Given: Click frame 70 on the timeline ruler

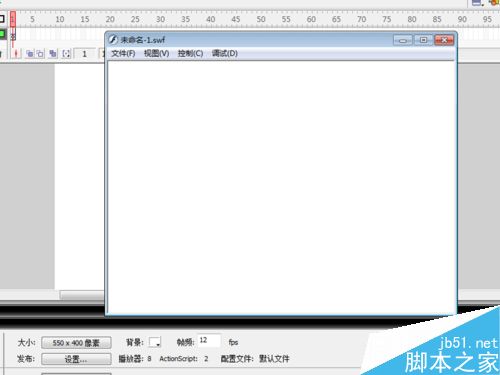Looking at the screenshot, I should tap(361, 19).
